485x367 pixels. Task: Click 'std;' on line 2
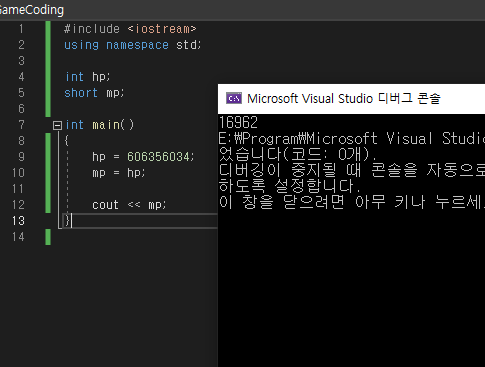188,45
